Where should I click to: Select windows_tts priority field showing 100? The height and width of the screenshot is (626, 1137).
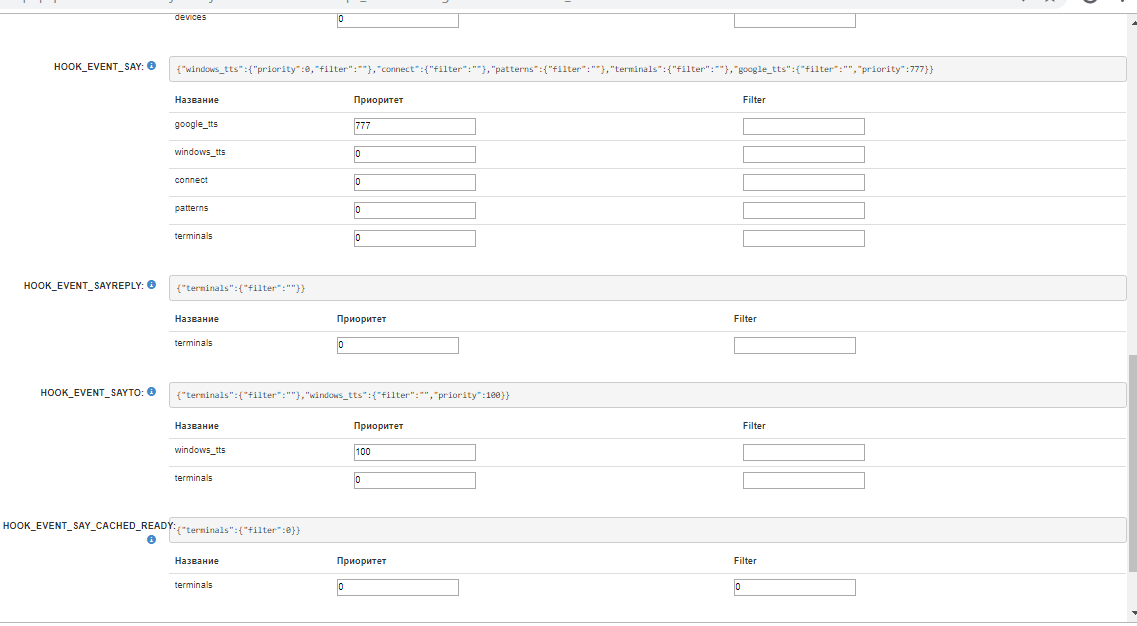point(414,453)
